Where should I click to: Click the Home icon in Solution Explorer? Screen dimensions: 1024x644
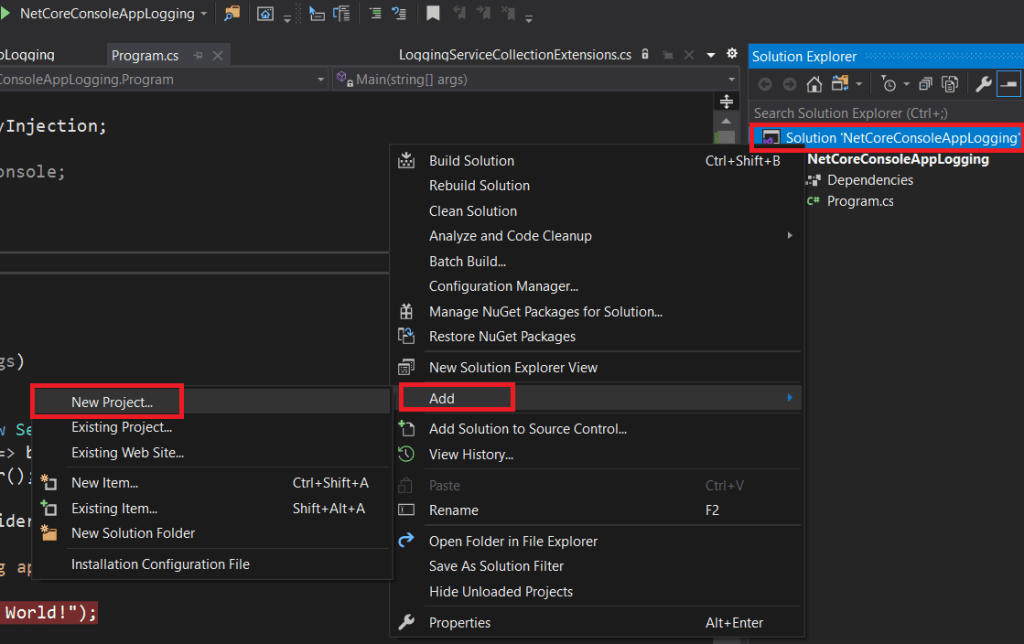coord(815,84)
